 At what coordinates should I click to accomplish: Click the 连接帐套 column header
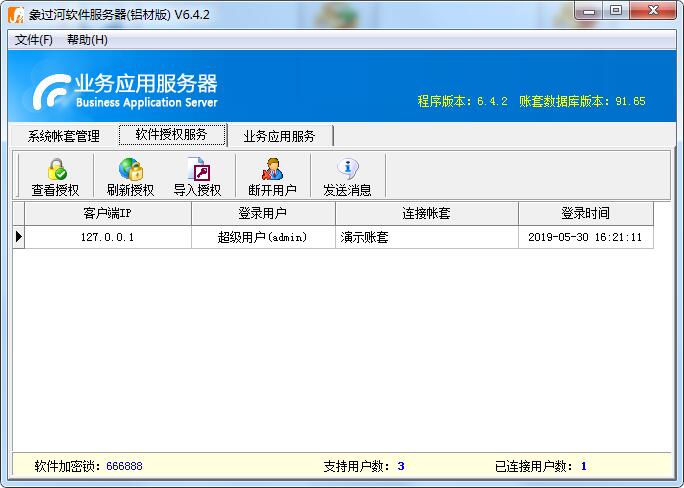pyautogui.click(x=427, y=213)
